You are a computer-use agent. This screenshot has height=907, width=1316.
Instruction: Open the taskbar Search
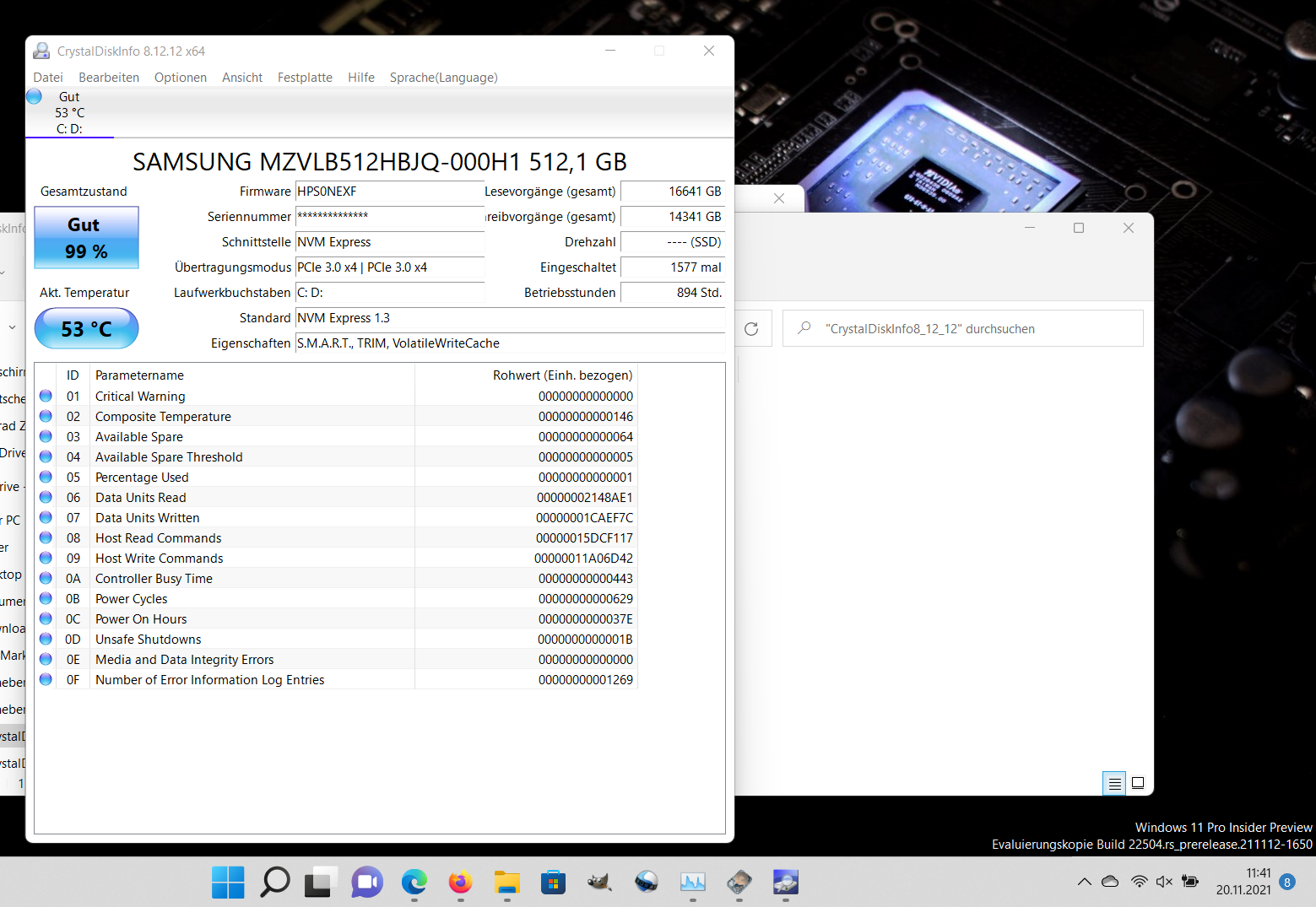(x=274, y=883)
